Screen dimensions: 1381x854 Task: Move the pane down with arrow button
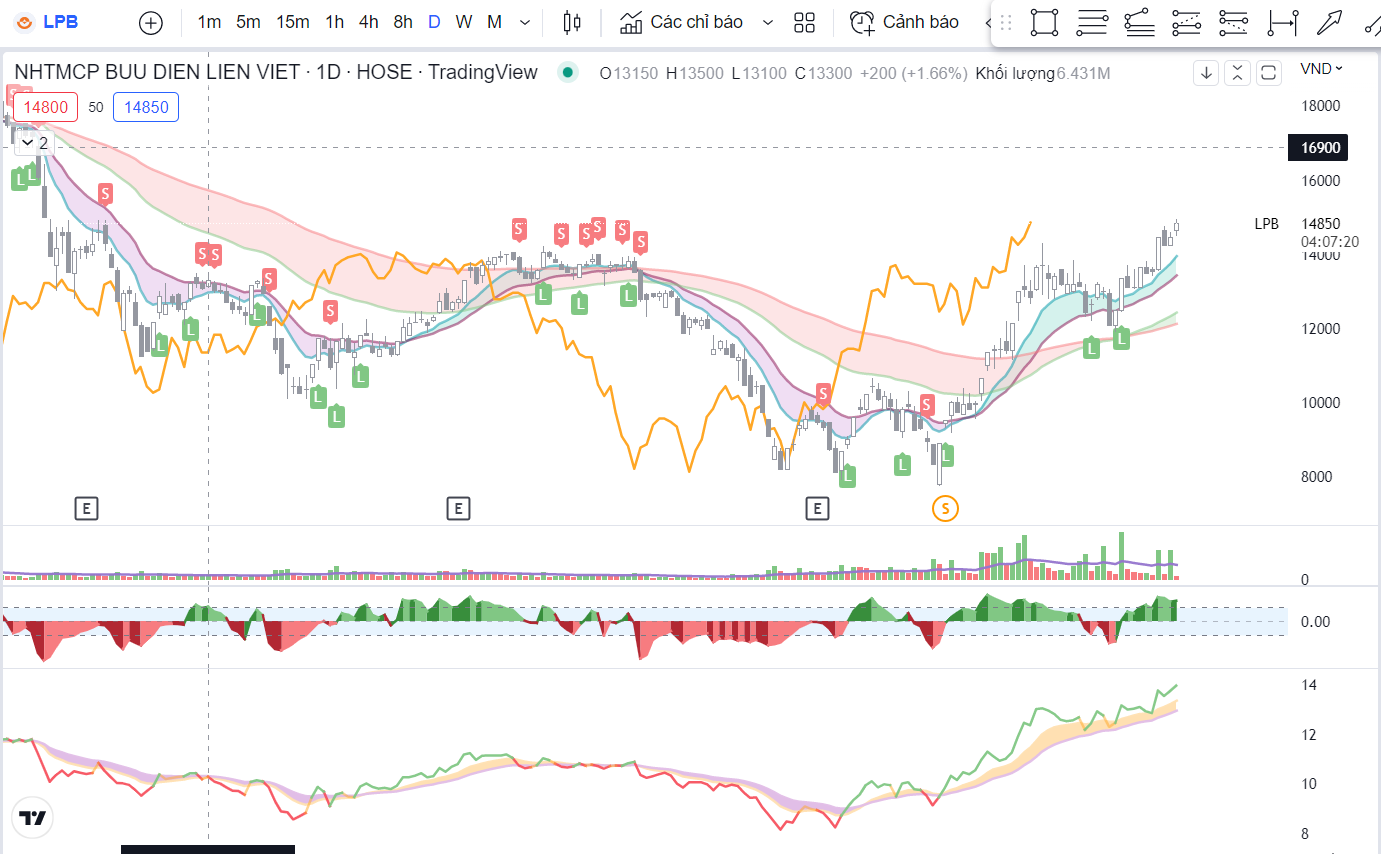(1206, 72)
